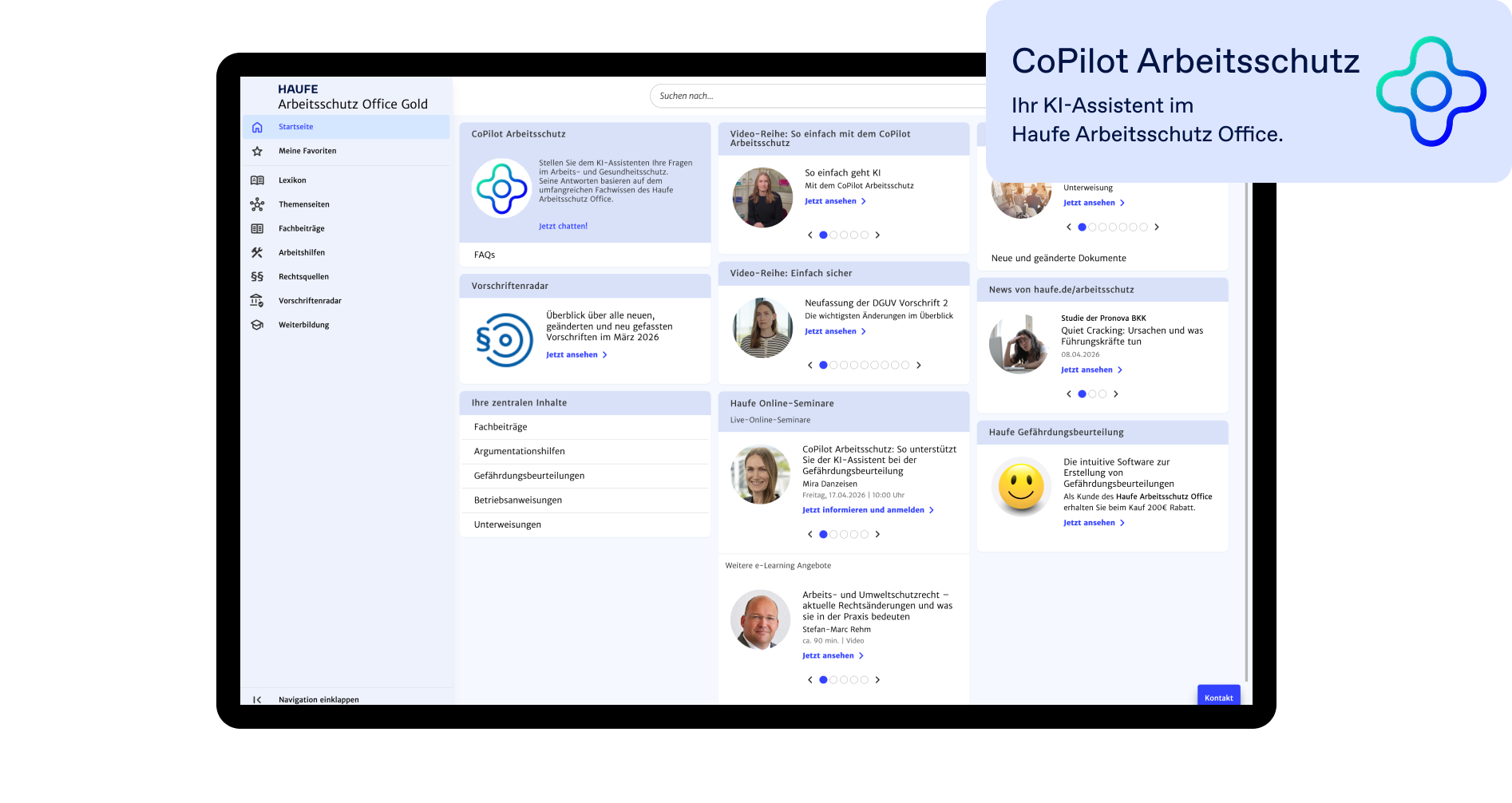The width and height of the screenshot is (1512, 803).
Task: Click the Jetzt chatten! link
Action: coord(563,226)
